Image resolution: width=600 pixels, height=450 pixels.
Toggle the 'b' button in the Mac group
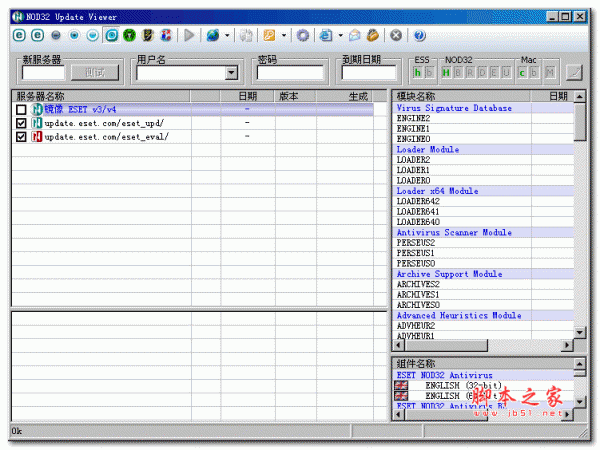click(x=534, y=72)
